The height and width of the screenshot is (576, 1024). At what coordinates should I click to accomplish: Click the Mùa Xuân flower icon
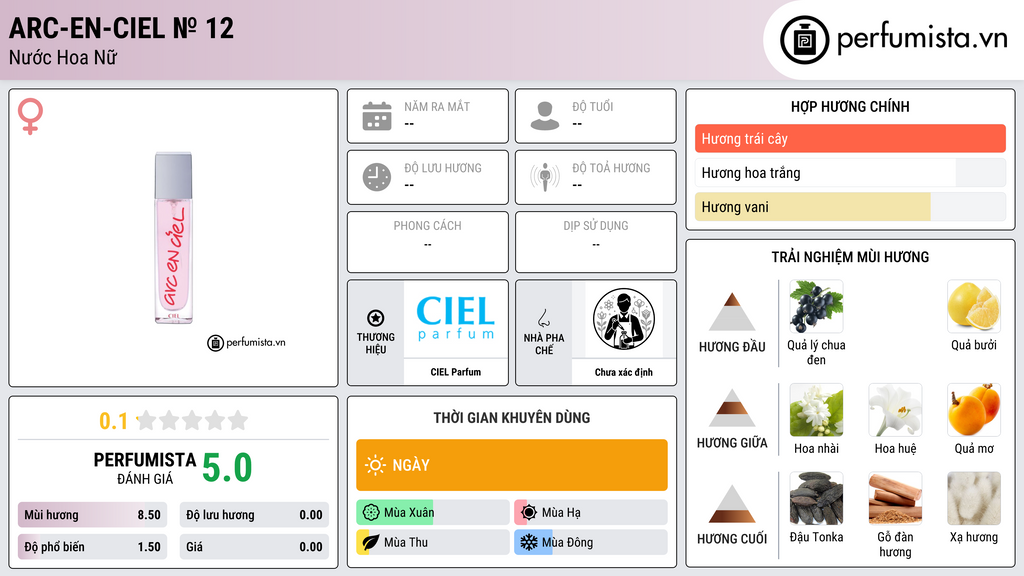[371, 512]
